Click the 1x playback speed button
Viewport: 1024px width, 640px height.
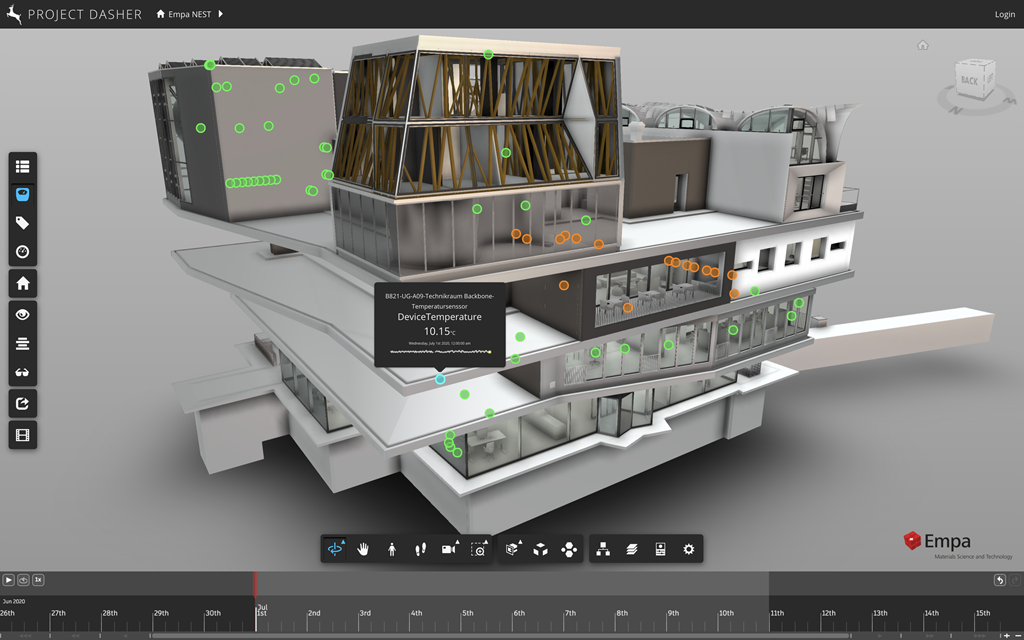[38, 579]
